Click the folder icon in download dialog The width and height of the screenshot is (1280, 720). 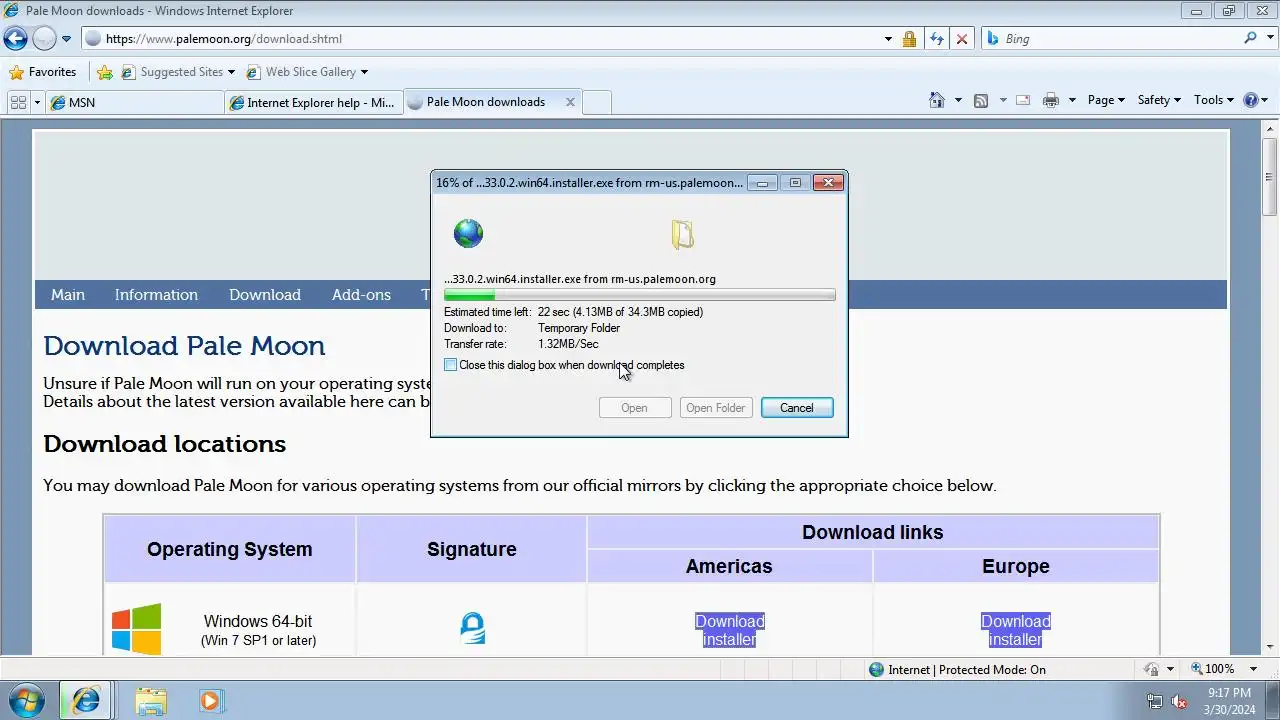tap(682, 234)
